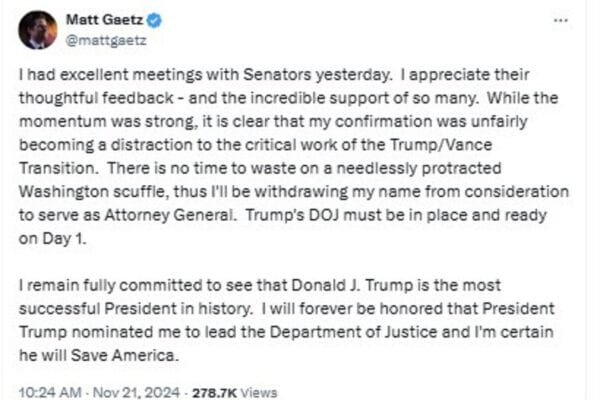
Task: View the 278.7K count analytics
Action: [x=215, y=393]
